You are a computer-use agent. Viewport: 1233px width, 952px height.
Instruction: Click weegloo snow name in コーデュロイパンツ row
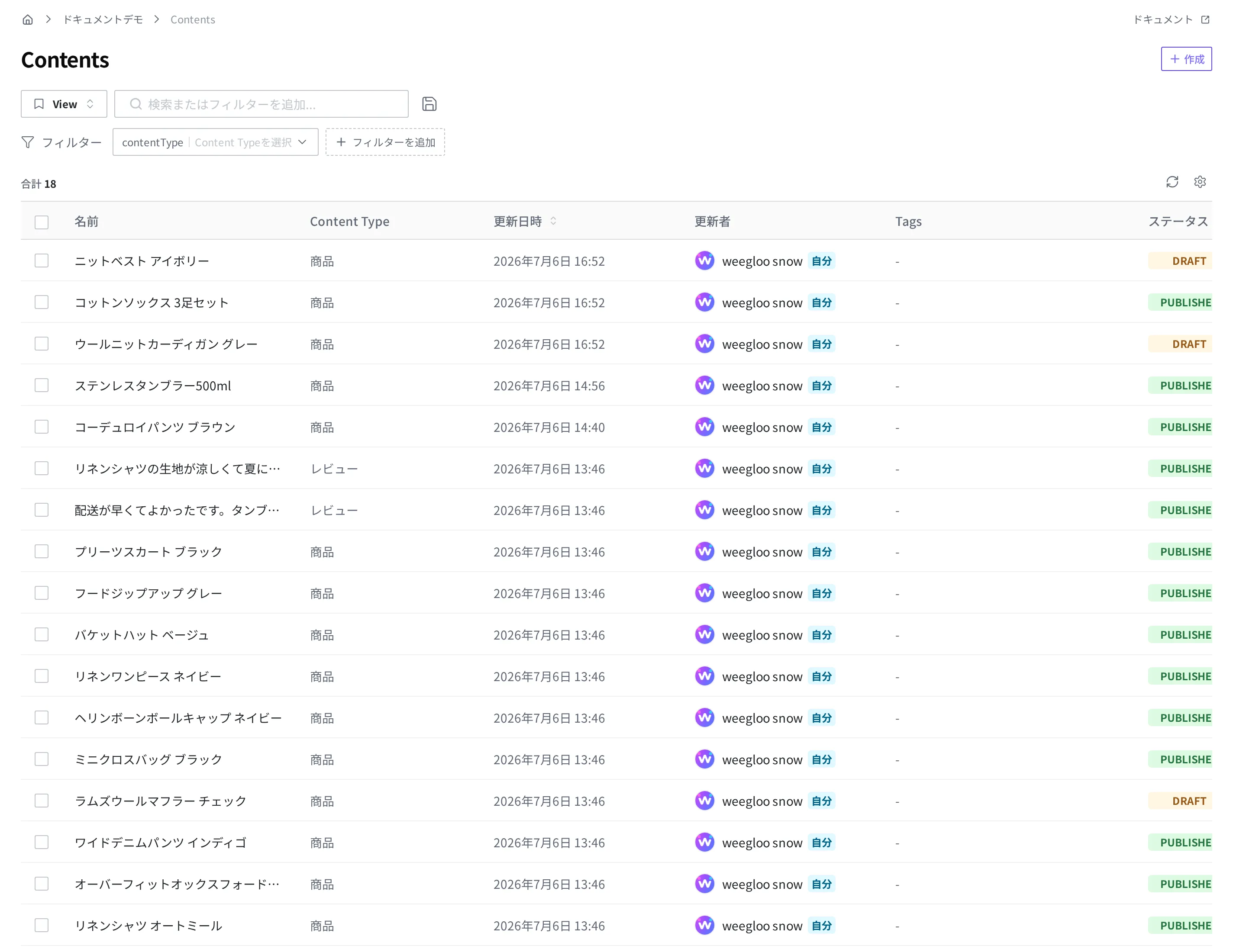tap(762, 428)
